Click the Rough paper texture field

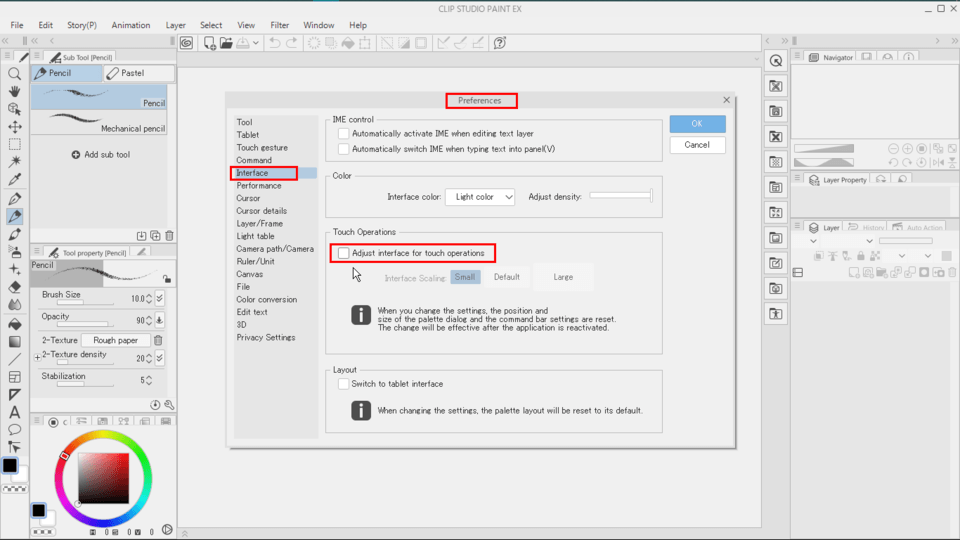115,340
